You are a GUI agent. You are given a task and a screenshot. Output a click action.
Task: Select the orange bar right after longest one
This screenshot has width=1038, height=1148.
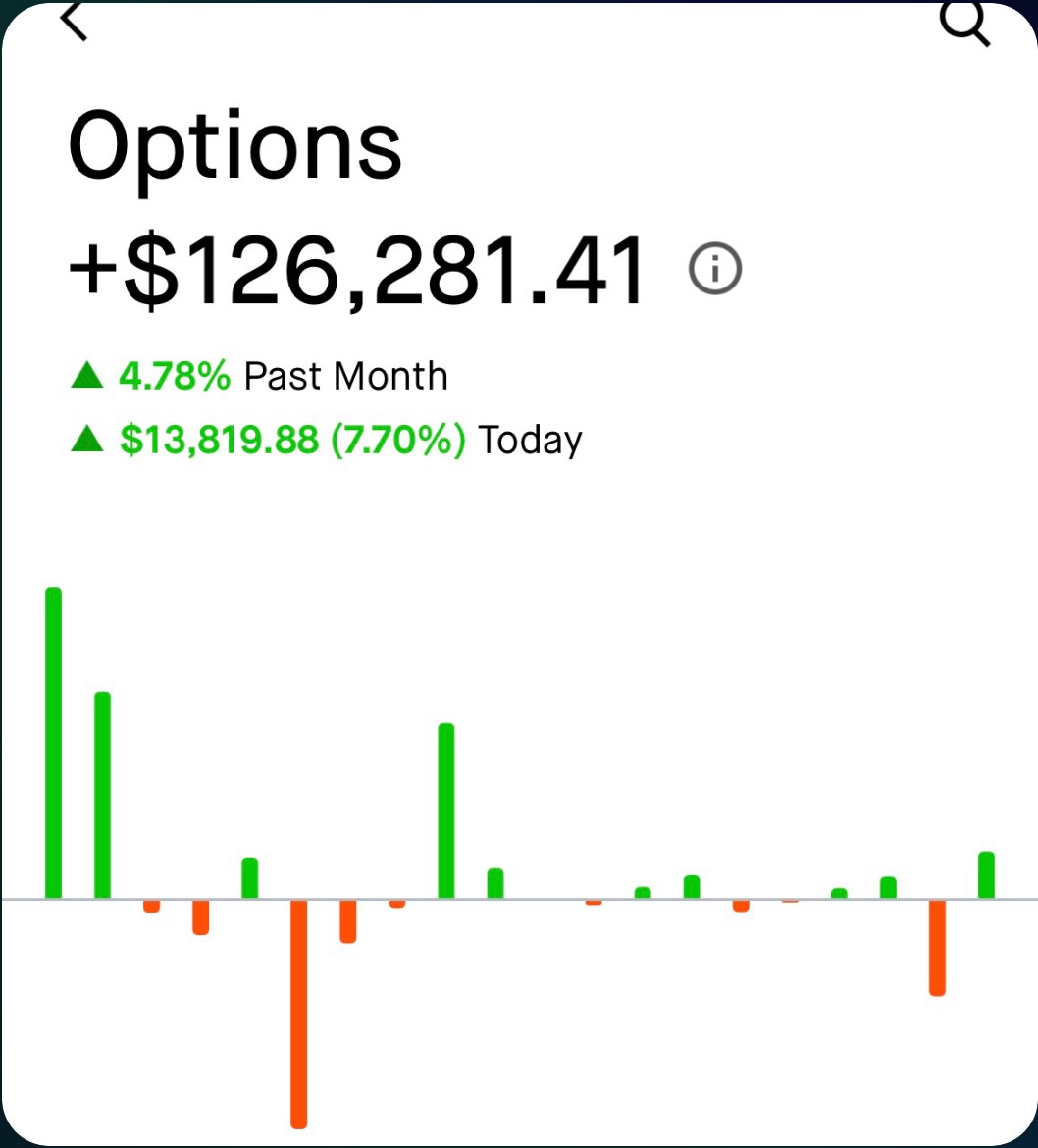coord(347,921)
